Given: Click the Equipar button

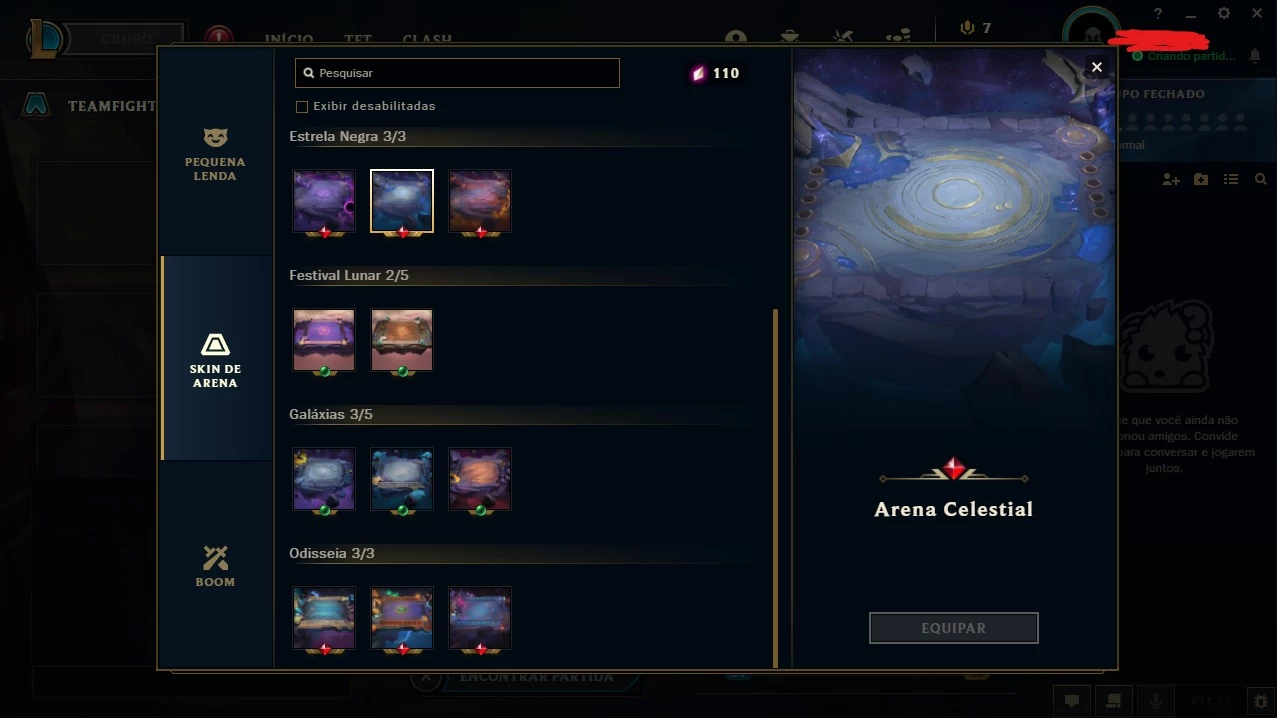Looking at the screenshot, I should coord(954,628).
